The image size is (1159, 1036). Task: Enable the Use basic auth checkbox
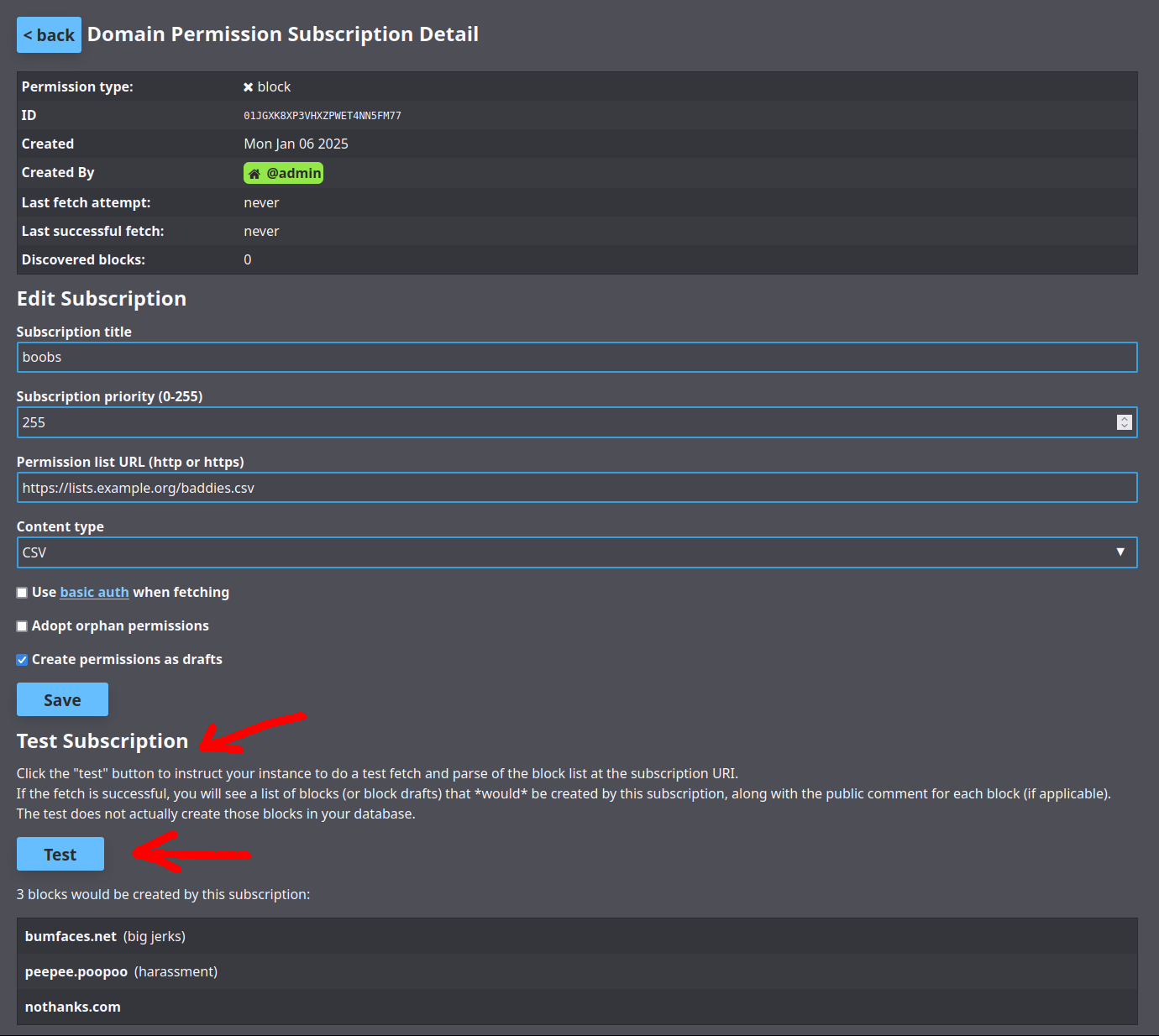tap(23, 593)
